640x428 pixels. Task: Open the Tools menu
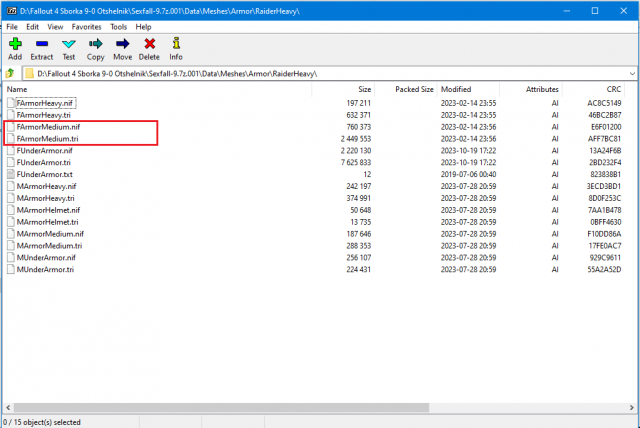tap(119, 26)
